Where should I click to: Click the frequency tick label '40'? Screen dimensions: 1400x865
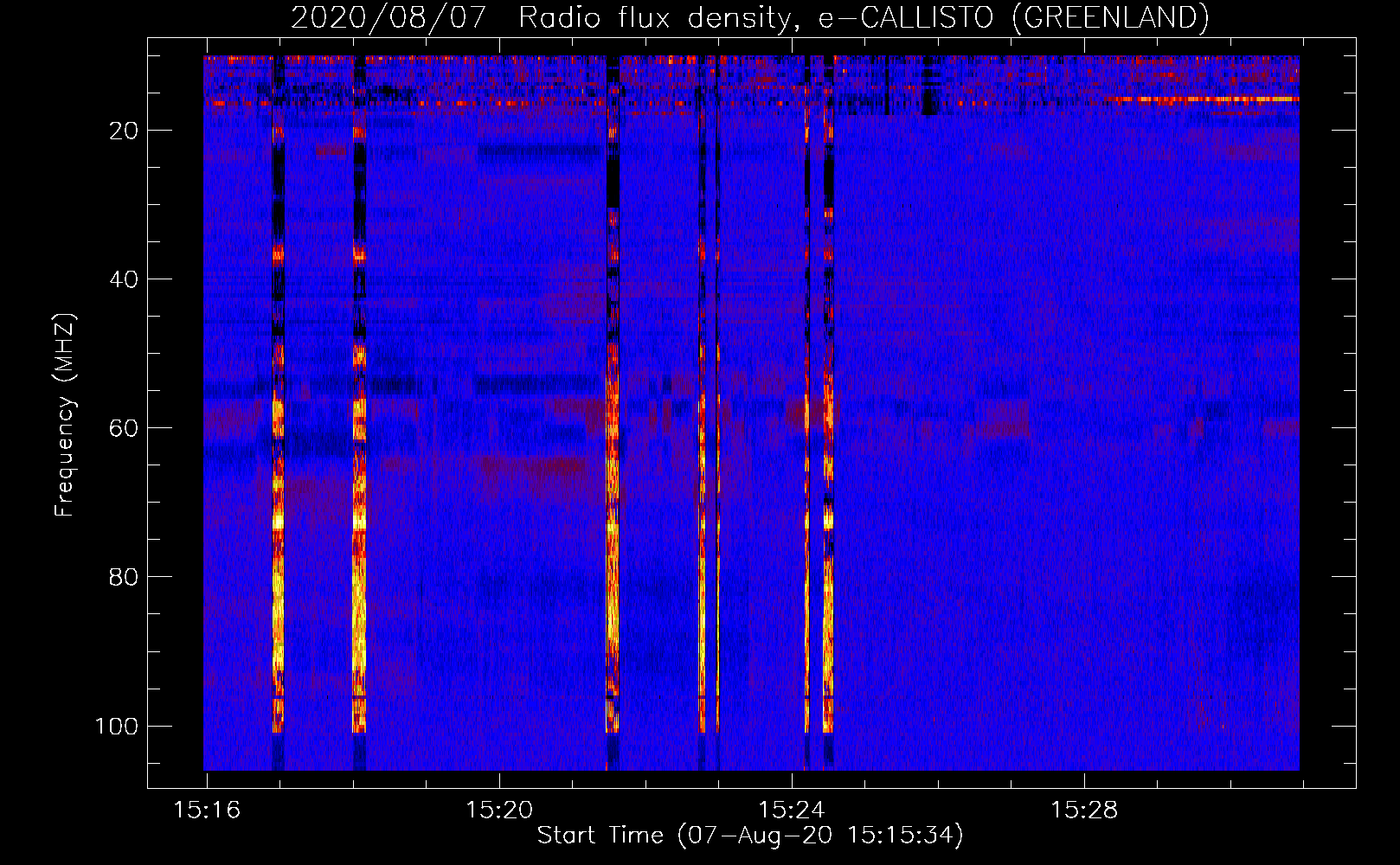point(124,279)
